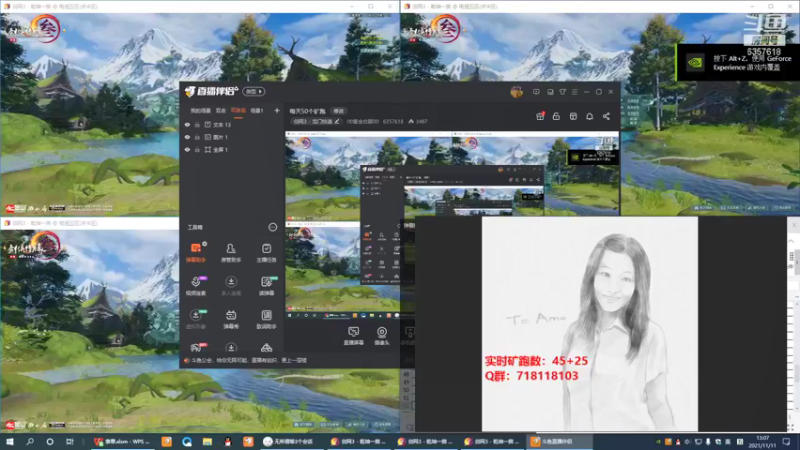Select the 图片 1 source row

pyautogui.click(x=232, y=137)
